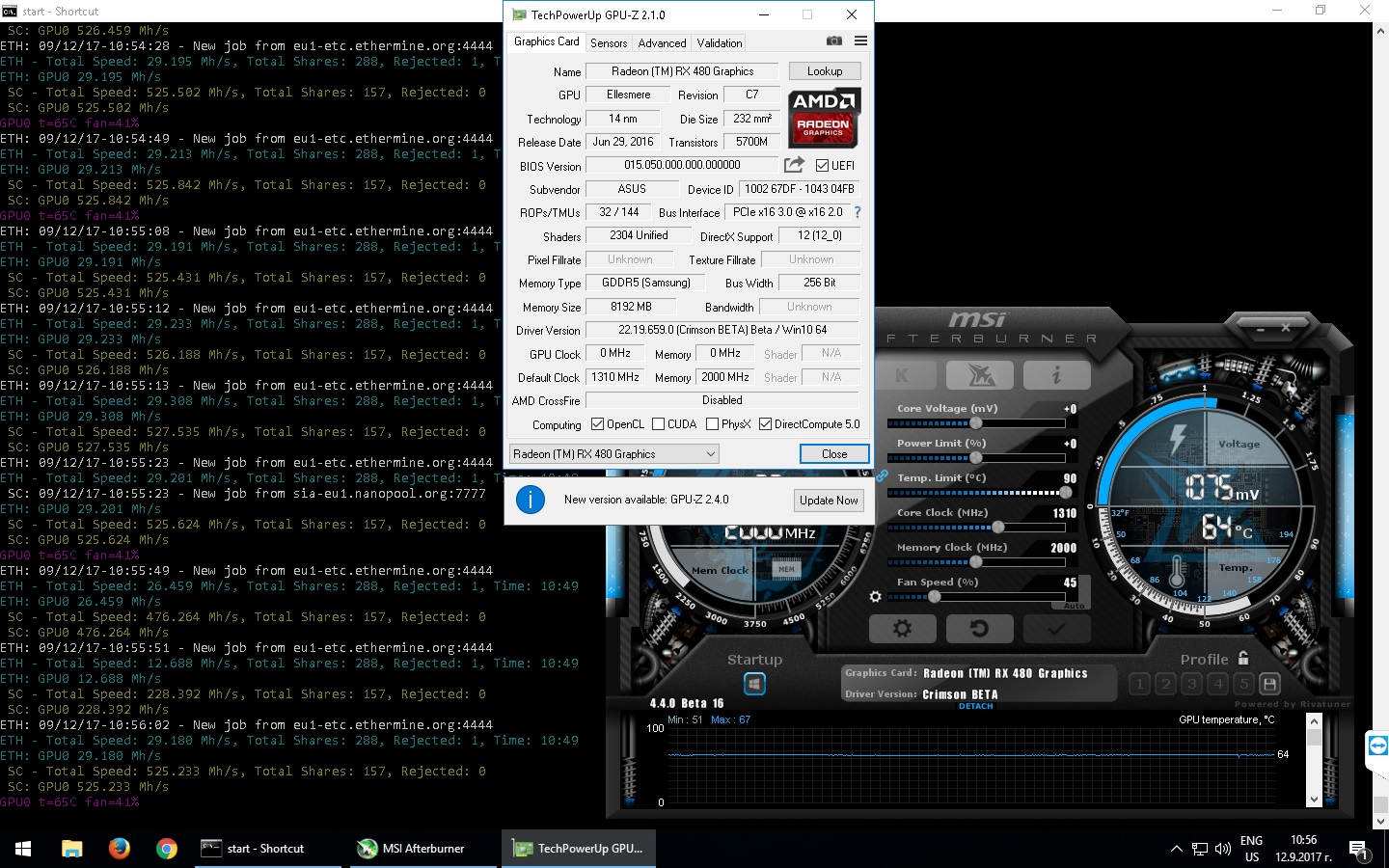Open the Windows Start menu

pos(23,848)
